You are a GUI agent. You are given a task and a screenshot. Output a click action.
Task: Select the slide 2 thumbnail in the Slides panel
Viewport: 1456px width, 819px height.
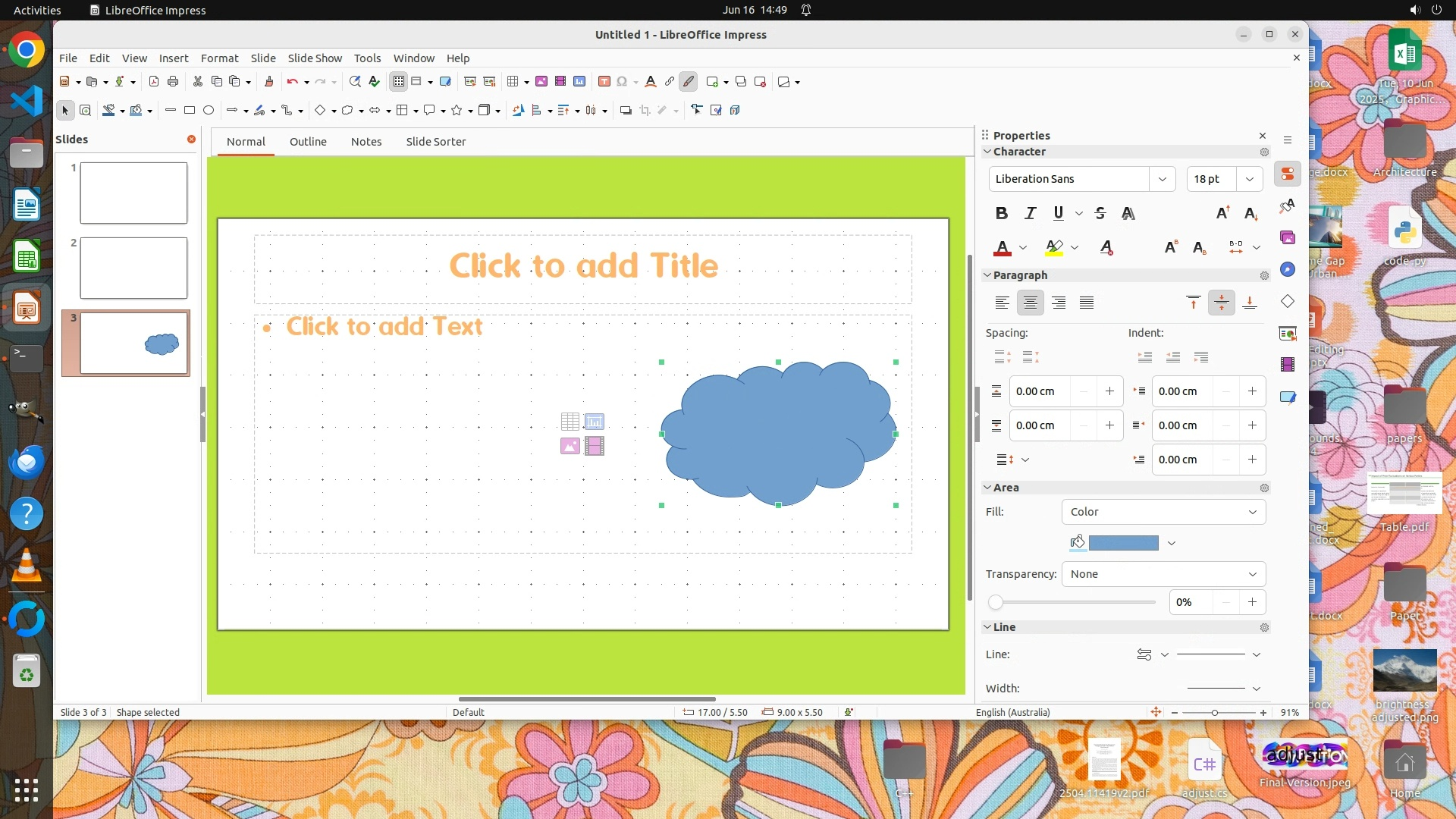click(133, 268)
